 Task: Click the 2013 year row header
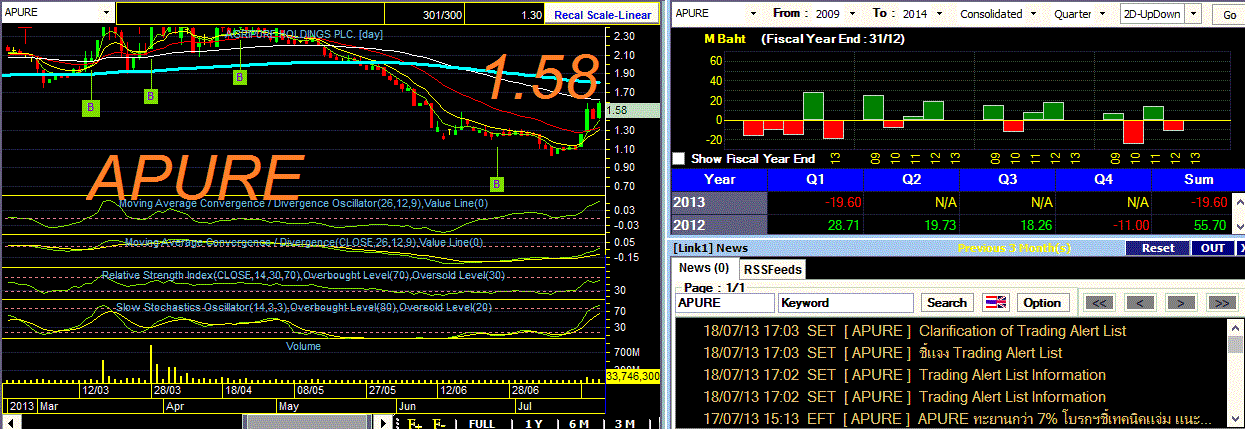(x=718, y=202)
